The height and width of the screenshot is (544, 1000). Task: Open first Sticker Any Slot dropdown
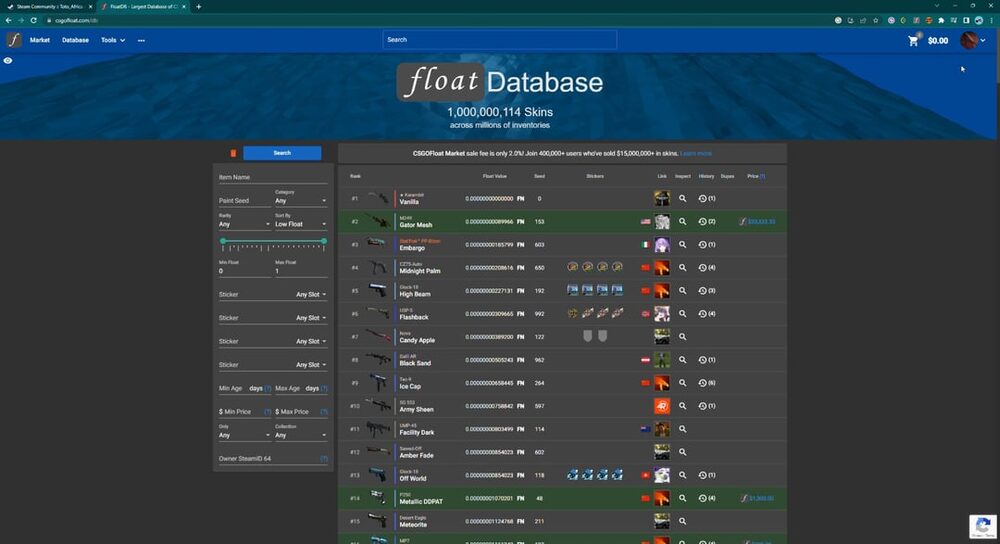pos(311,295)
